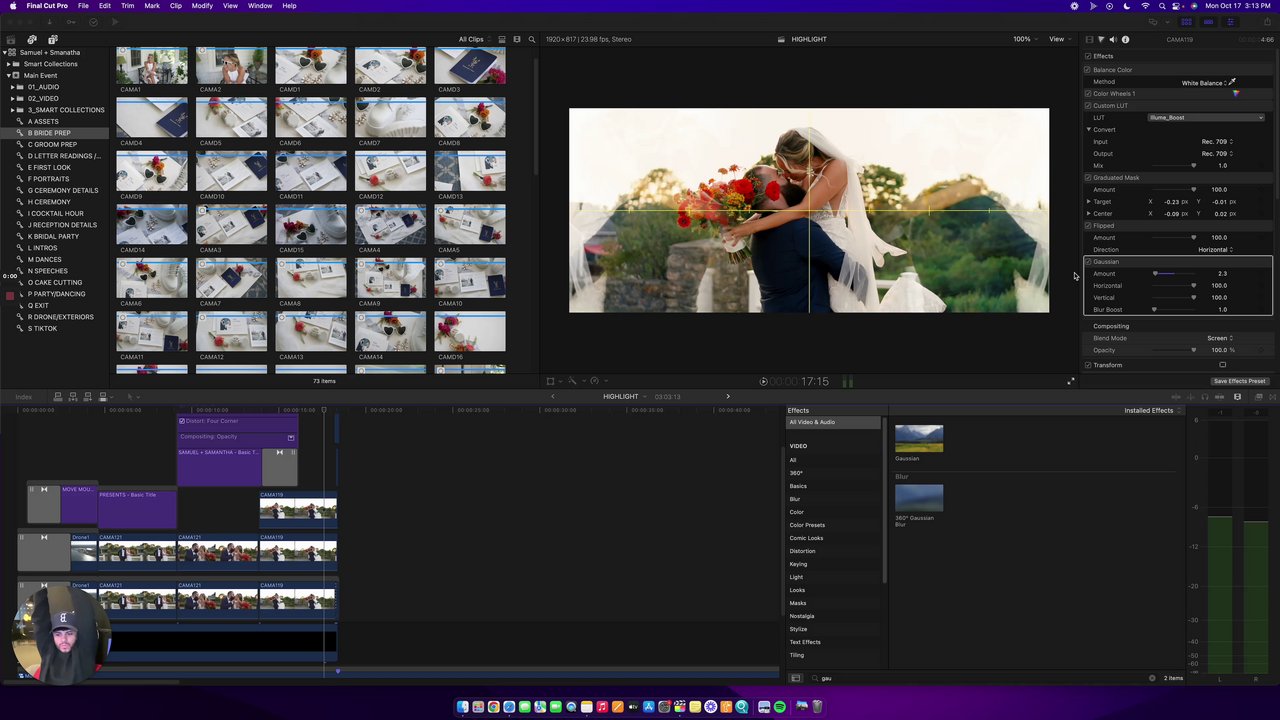Open the Clip menu in menu bar
1280x720 pixels.
[x=175, y=6]
